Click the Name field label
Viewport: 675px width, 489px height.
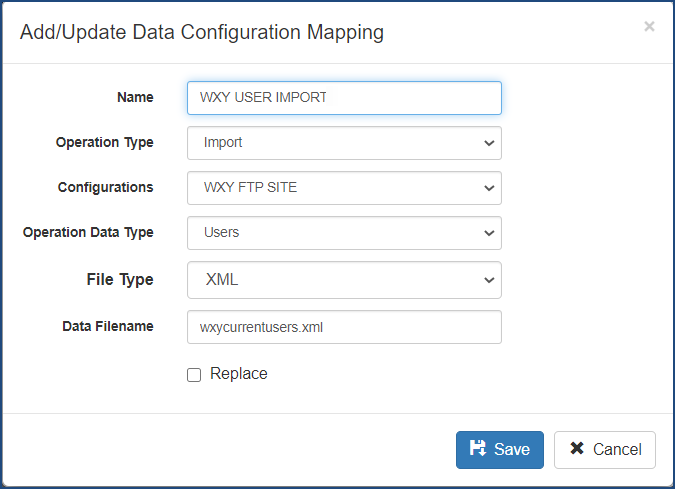click(135, 98)
